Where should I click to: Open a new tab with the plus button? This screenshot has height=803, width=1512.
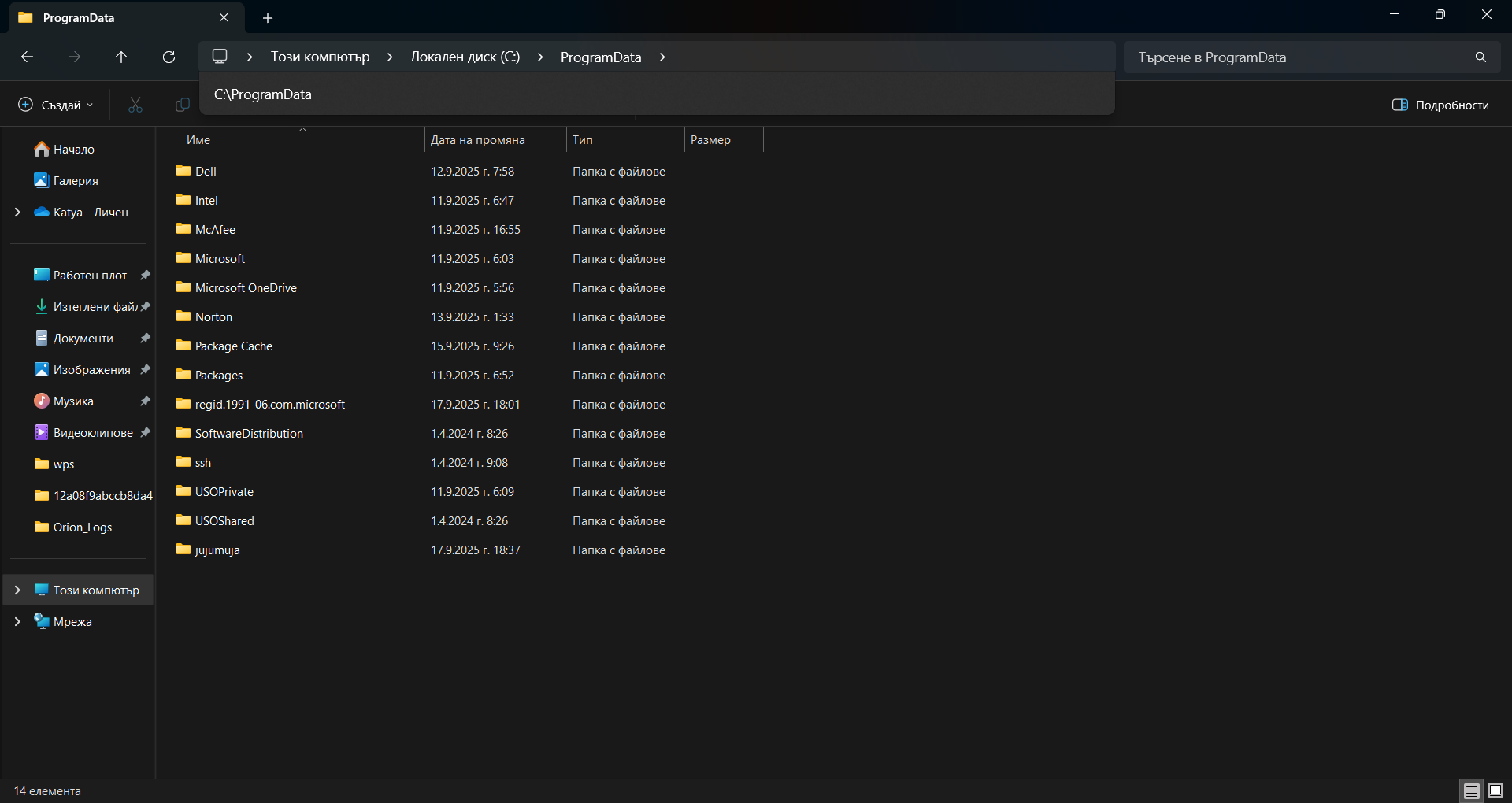pyautogui.click(x=268, y=17)
